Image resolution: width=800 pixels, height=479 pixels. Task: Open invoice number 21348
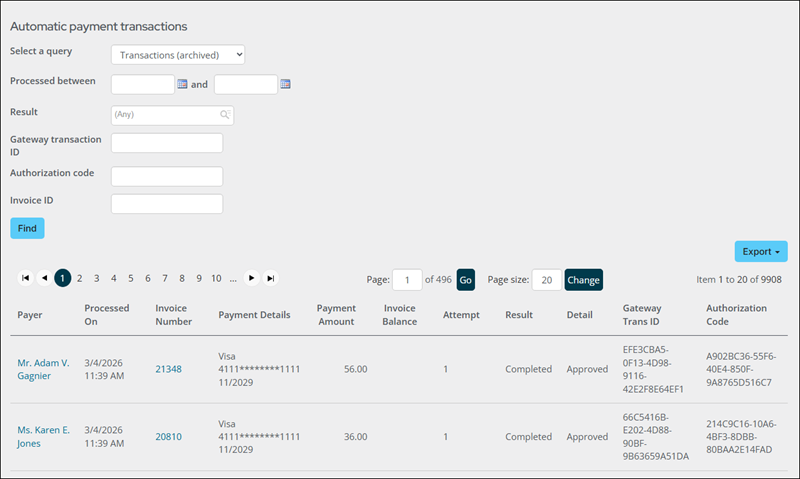coord(168,369)
